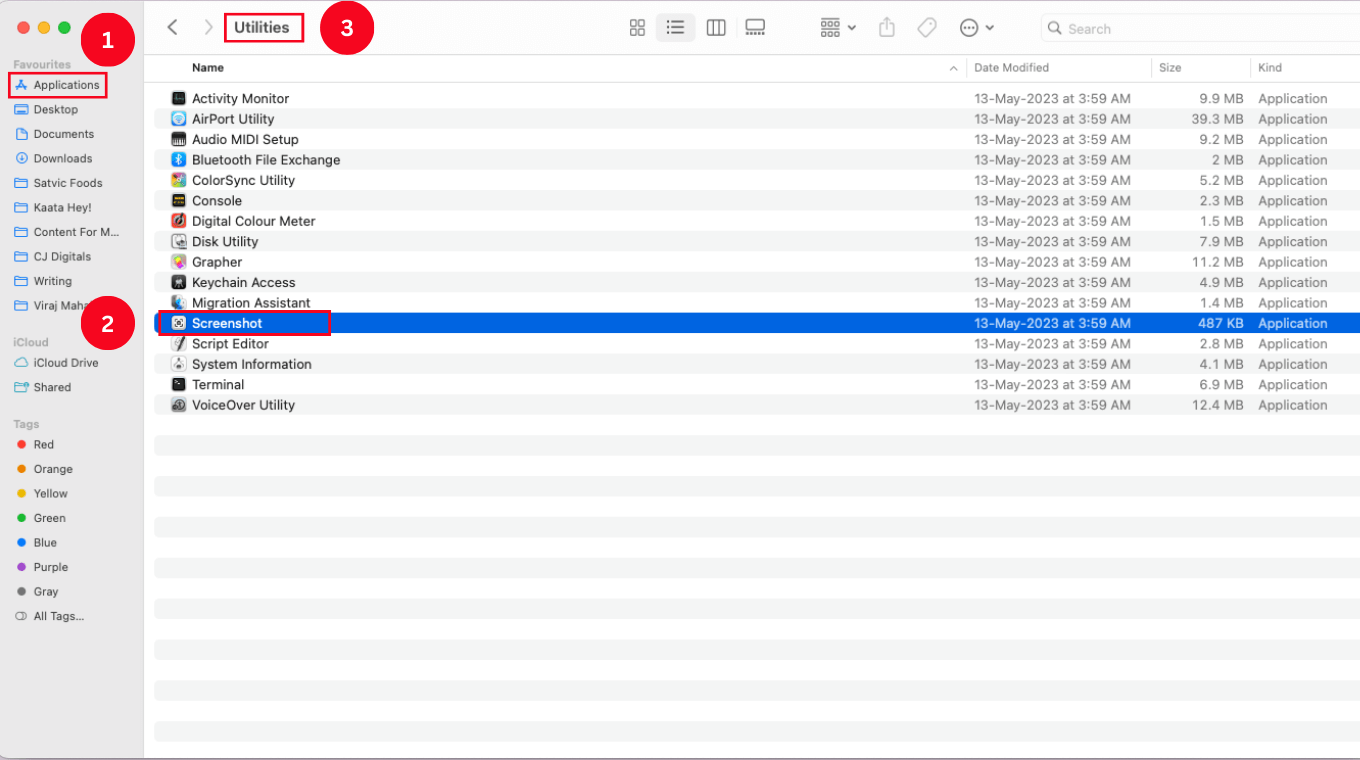The image size is (1360, 760).
Task: Click the Screenshot app icon
Action: 179,323
